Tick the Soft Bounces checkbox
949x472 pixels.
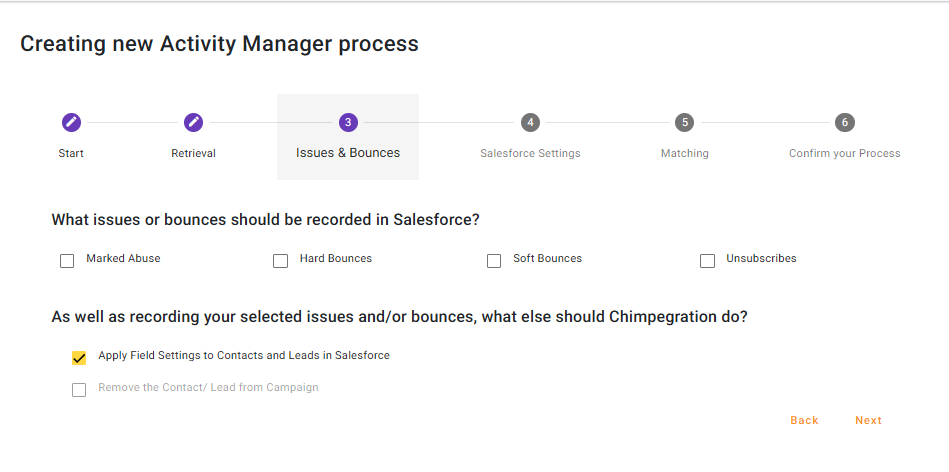(494, 261)
